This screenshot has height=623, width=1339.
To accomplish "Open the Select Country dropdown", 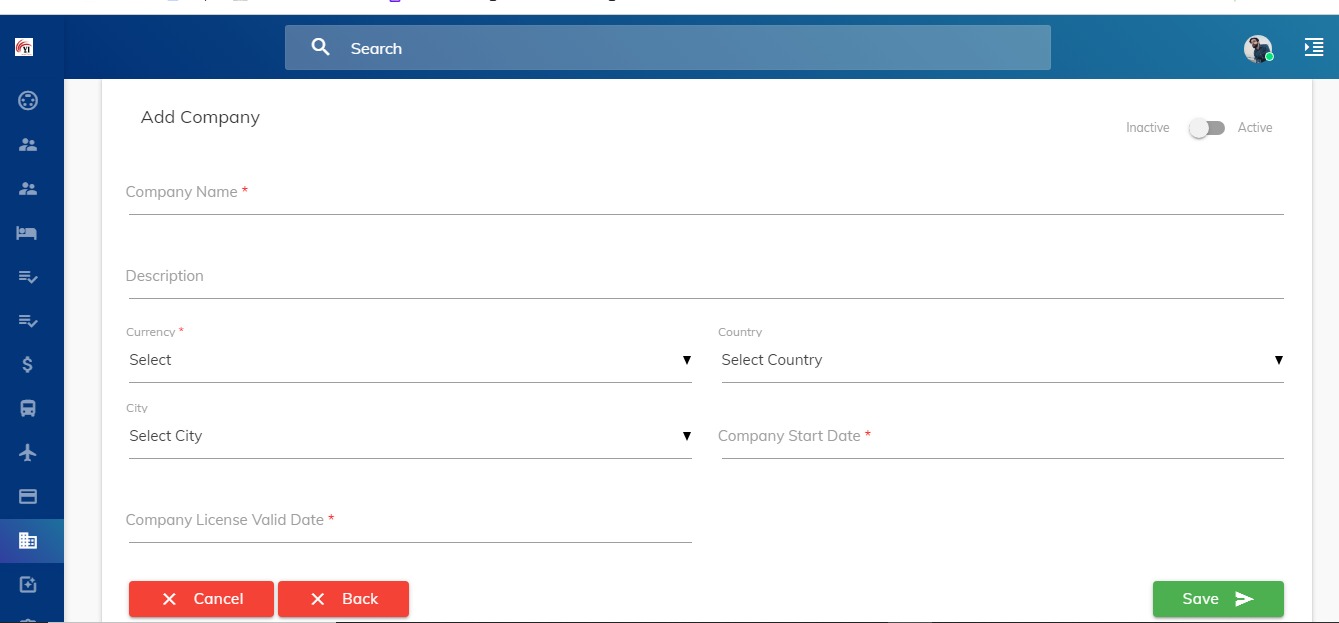I will (1001, 360).
